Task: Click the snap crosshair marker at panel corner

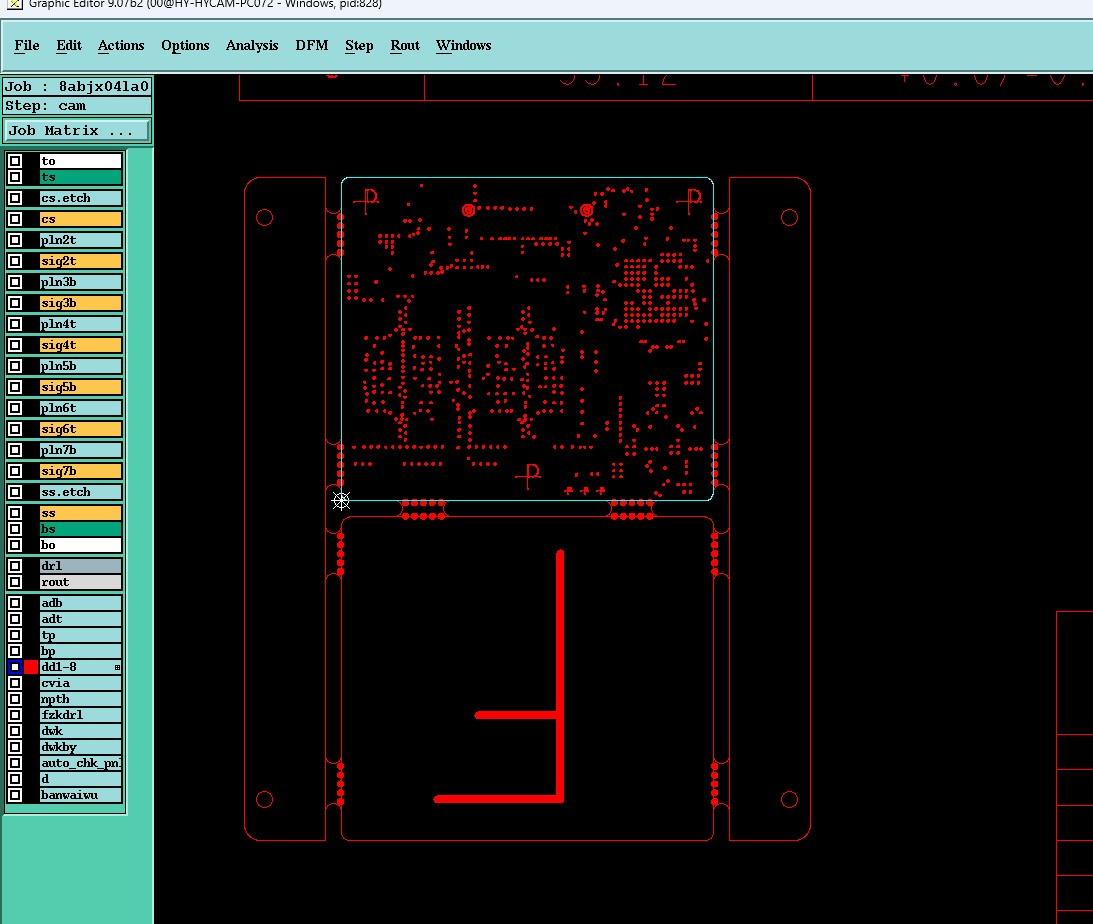Action: 341,500
